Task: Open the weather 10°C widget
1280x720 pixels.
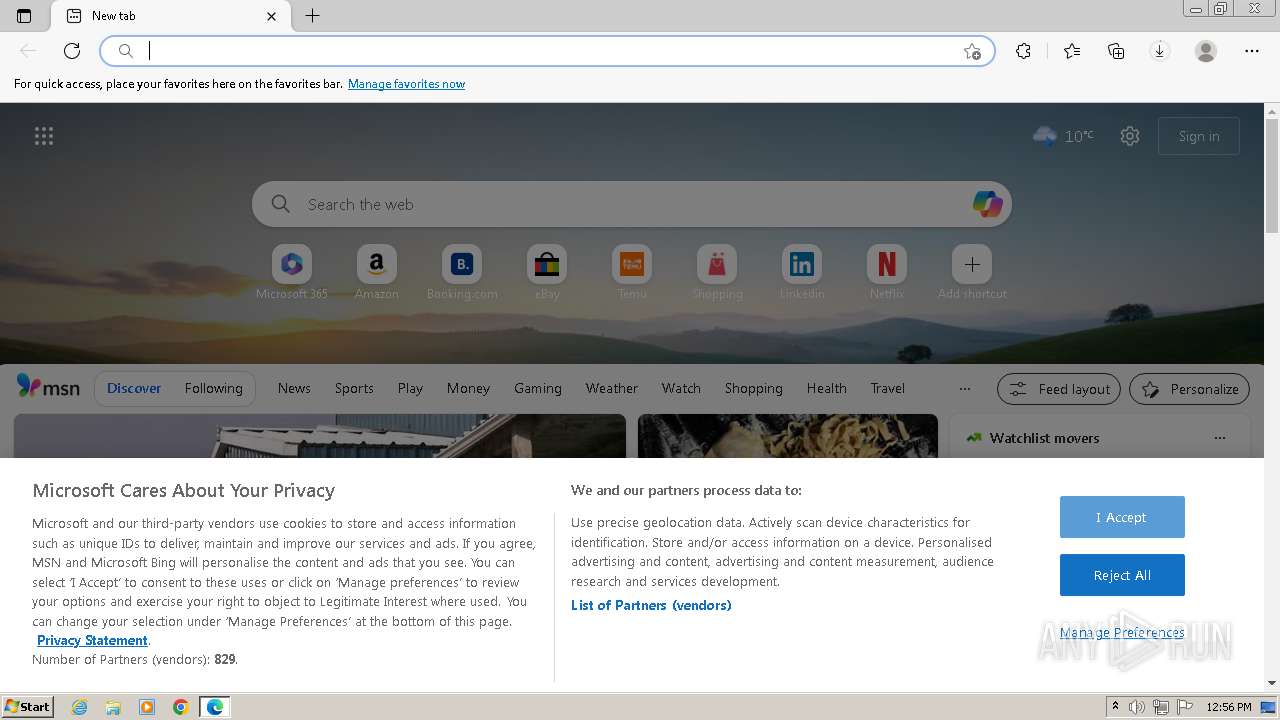Action: coord(1063,136)
